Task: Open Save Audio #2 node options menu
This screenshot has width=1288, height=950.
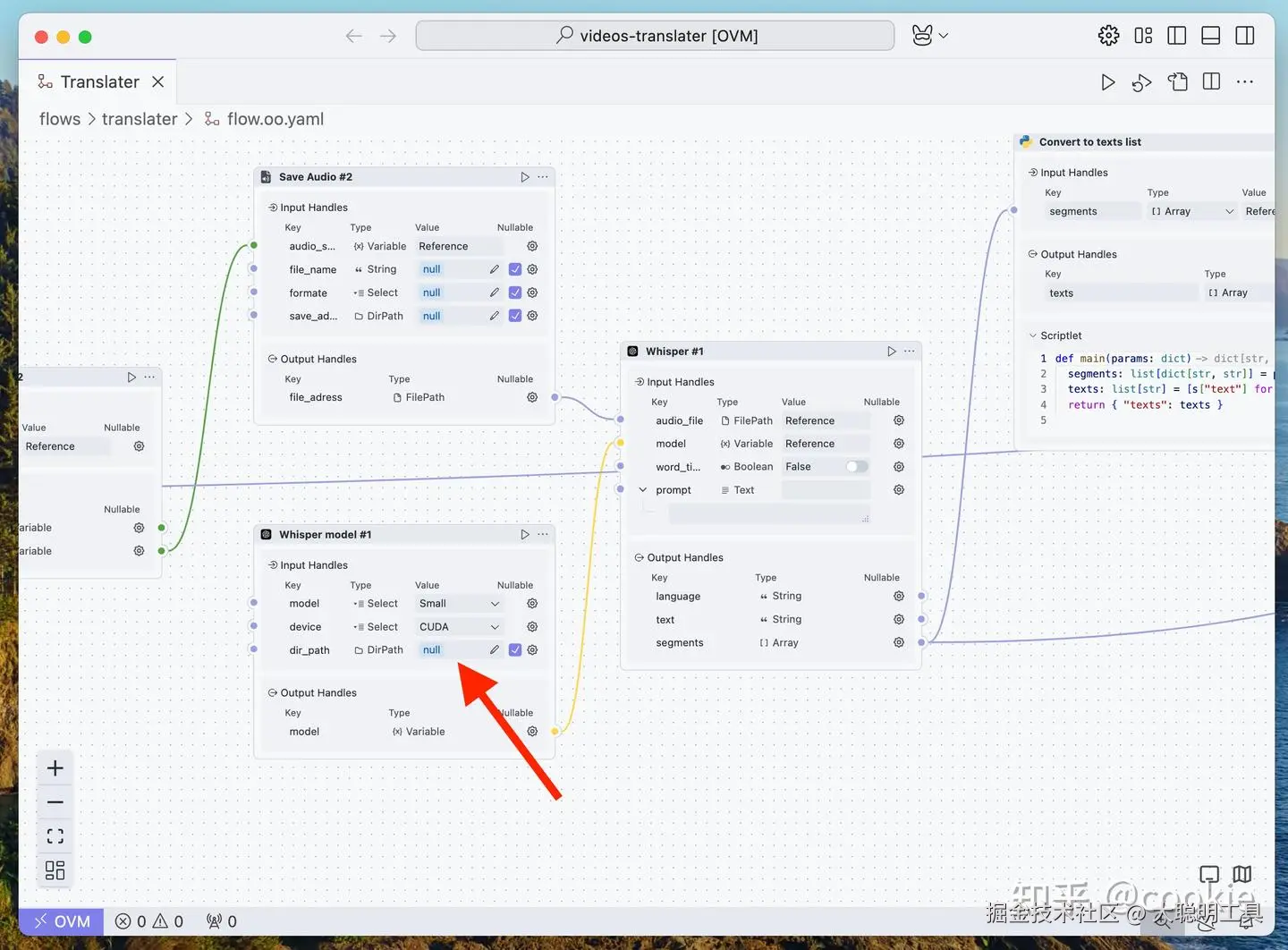Action: pos(543,177)
